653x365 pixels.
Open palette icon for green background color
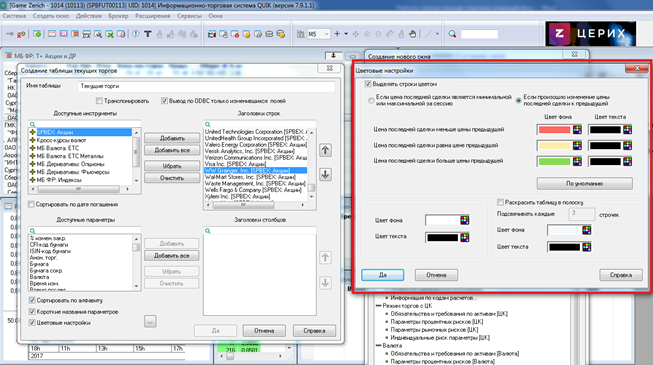coord(577,161)
